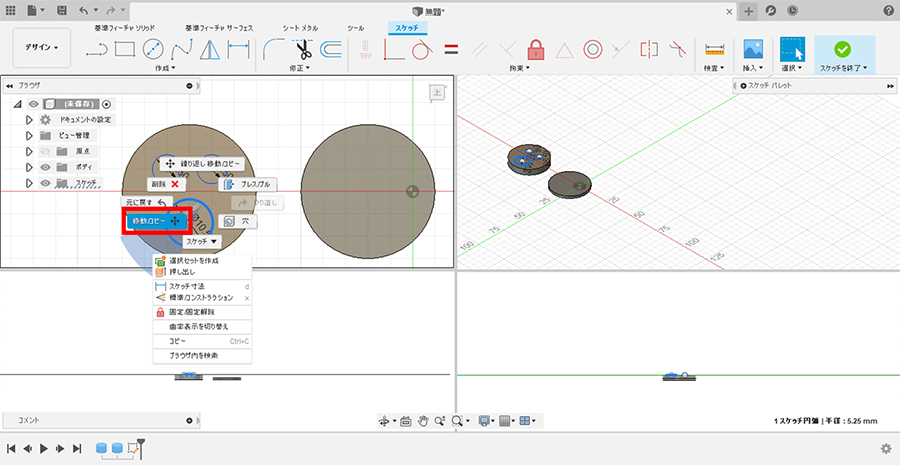Open the スケッチ dropdown in marking menu
Screen dimensions: 900x465
click(x=201, y=242)
